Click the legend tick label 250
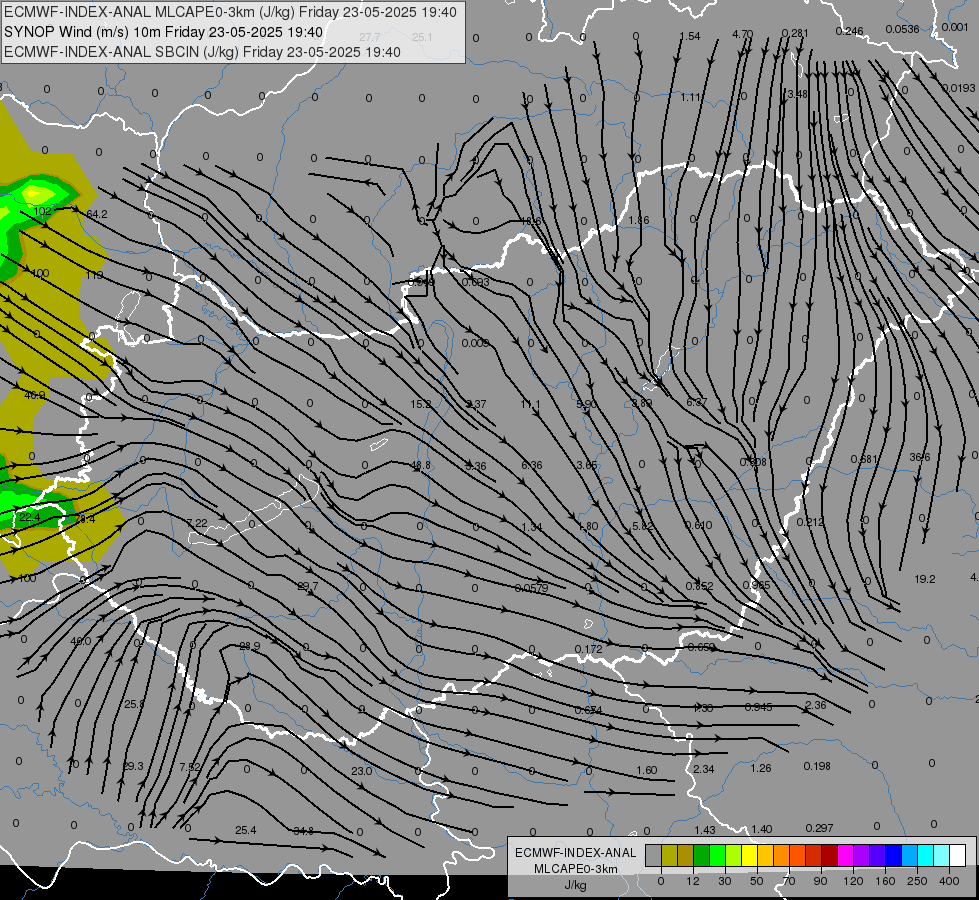The height and width of the screenshot is (900, 979). [917, 881]
